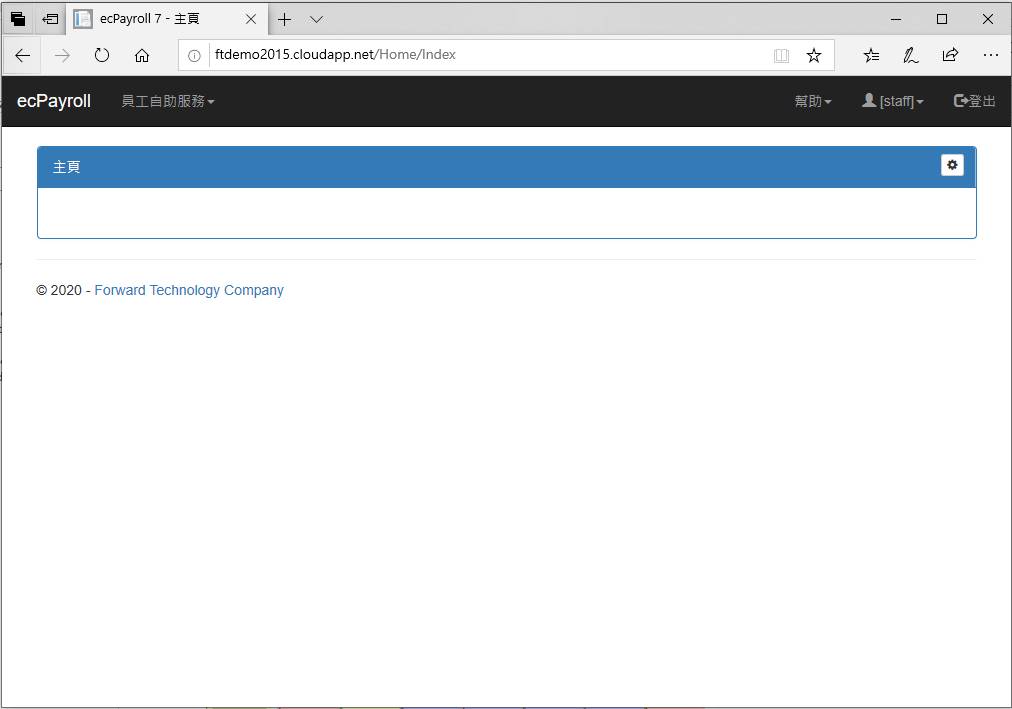Click the address bar URL field
Image resolution: width=1012 pixels, height=709 pixels.
(x=480, y=55)
